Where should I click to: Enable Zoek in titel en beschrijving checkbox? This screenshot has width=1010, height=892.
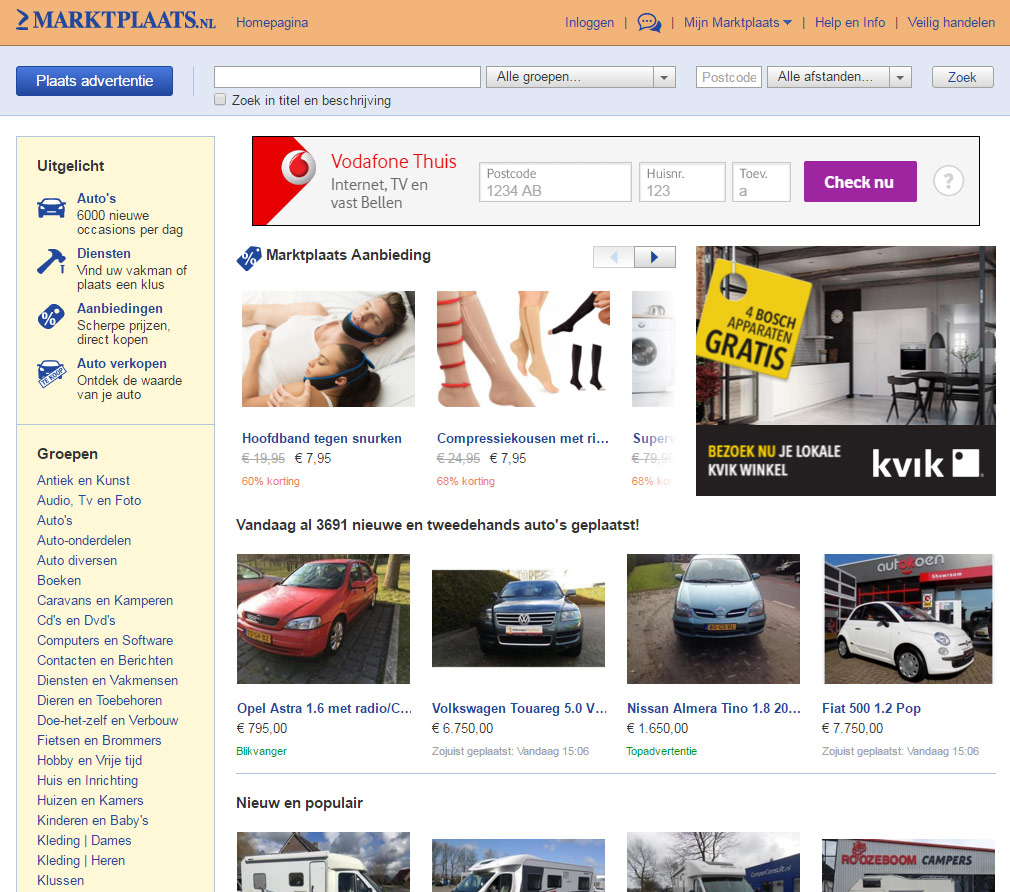(220, 100)
